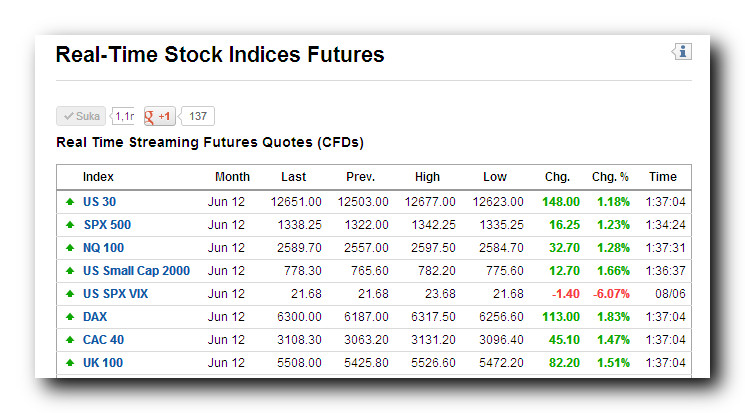The image size is (745, 413).
Task: Open the DAX index link
Action: (95, 317)
